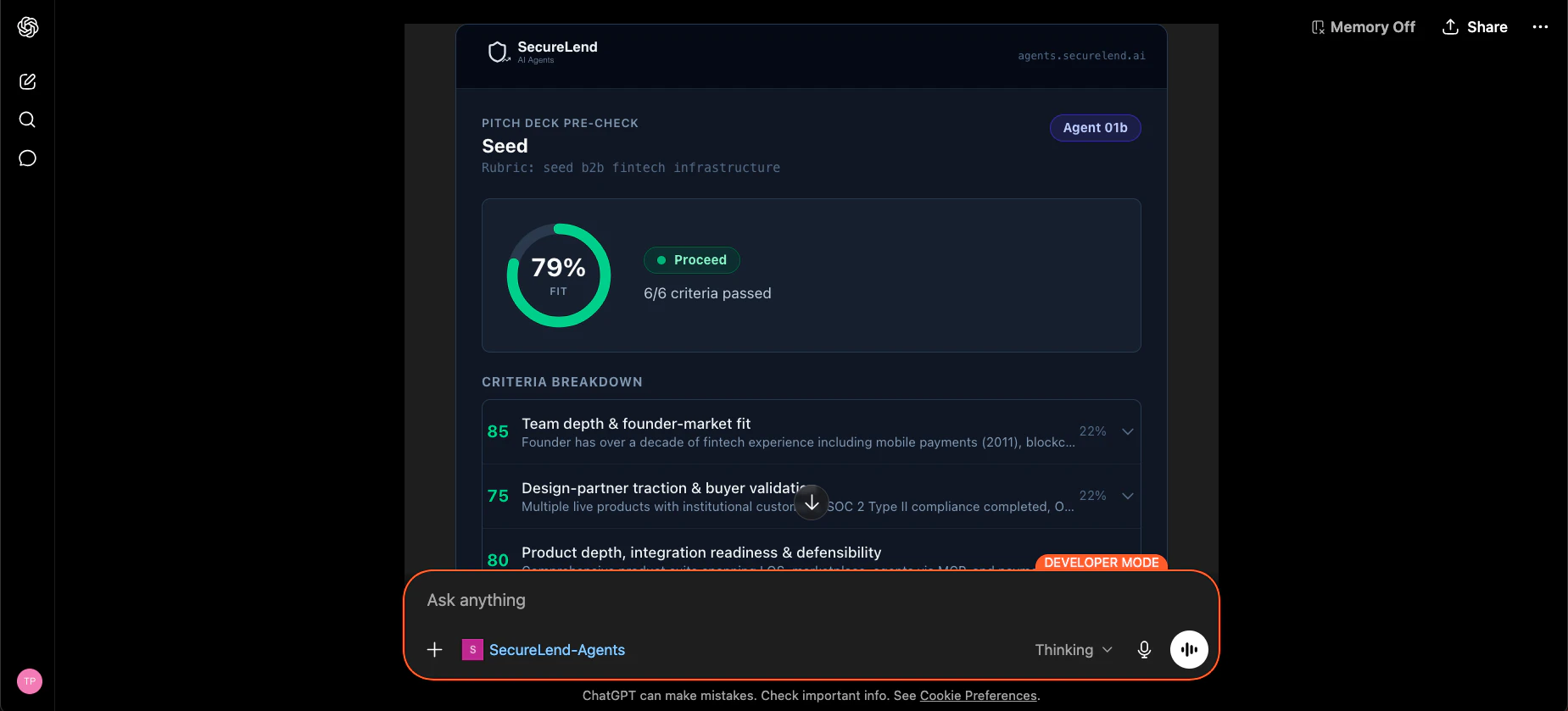Open the Thinking model dropdown

click(1073, 650)
